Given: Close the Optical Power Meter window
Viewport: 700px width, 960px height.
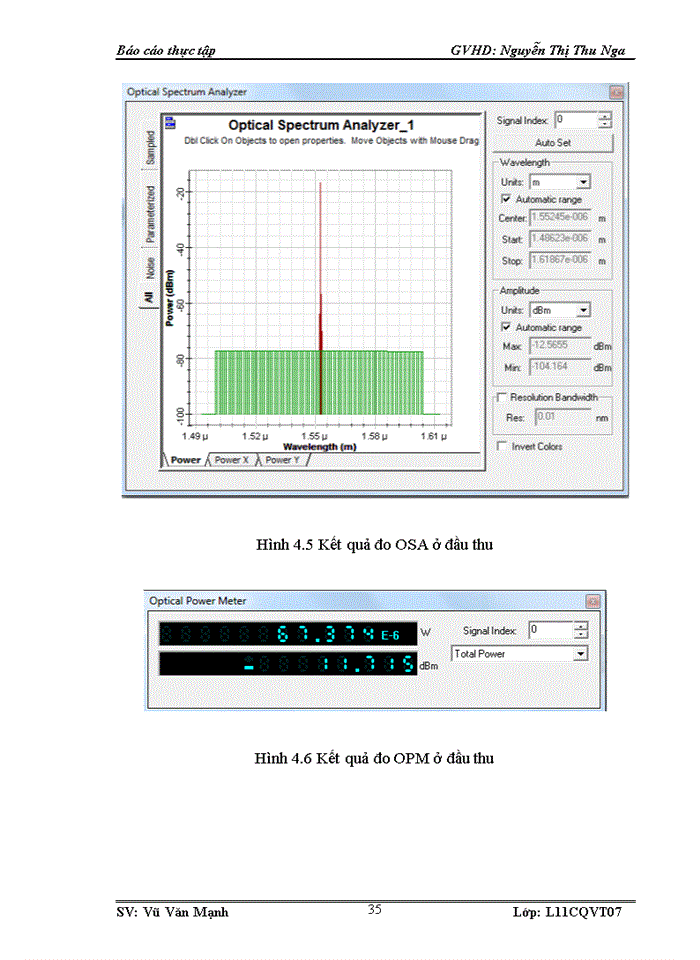Looking at the screenshot, I should coord(593,601).
